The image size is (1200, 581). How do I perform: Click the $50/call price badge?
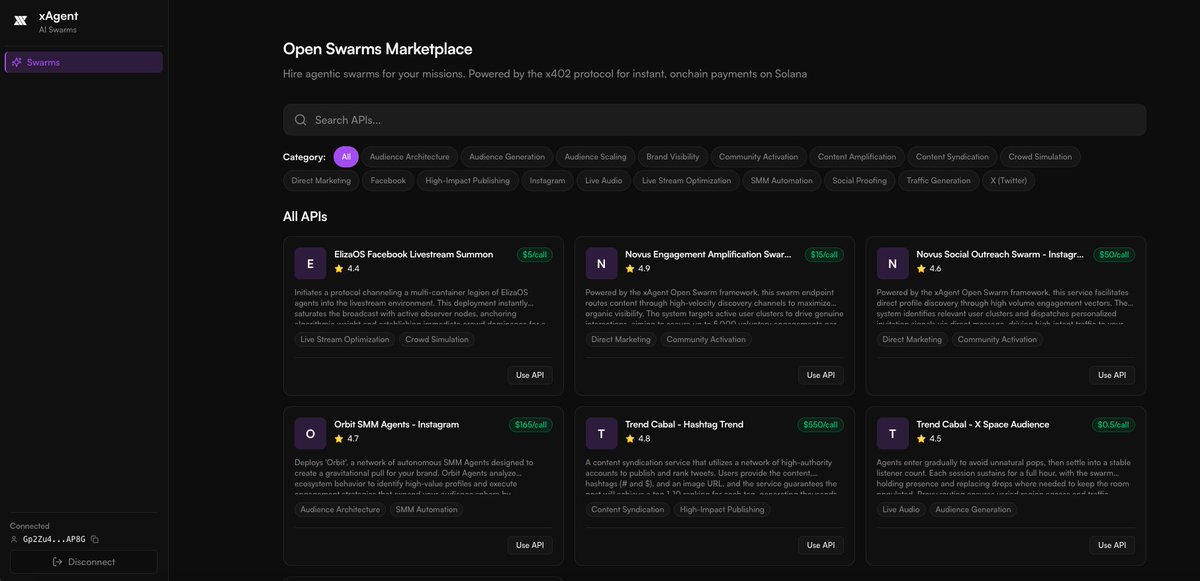[x=1114, y=255]
